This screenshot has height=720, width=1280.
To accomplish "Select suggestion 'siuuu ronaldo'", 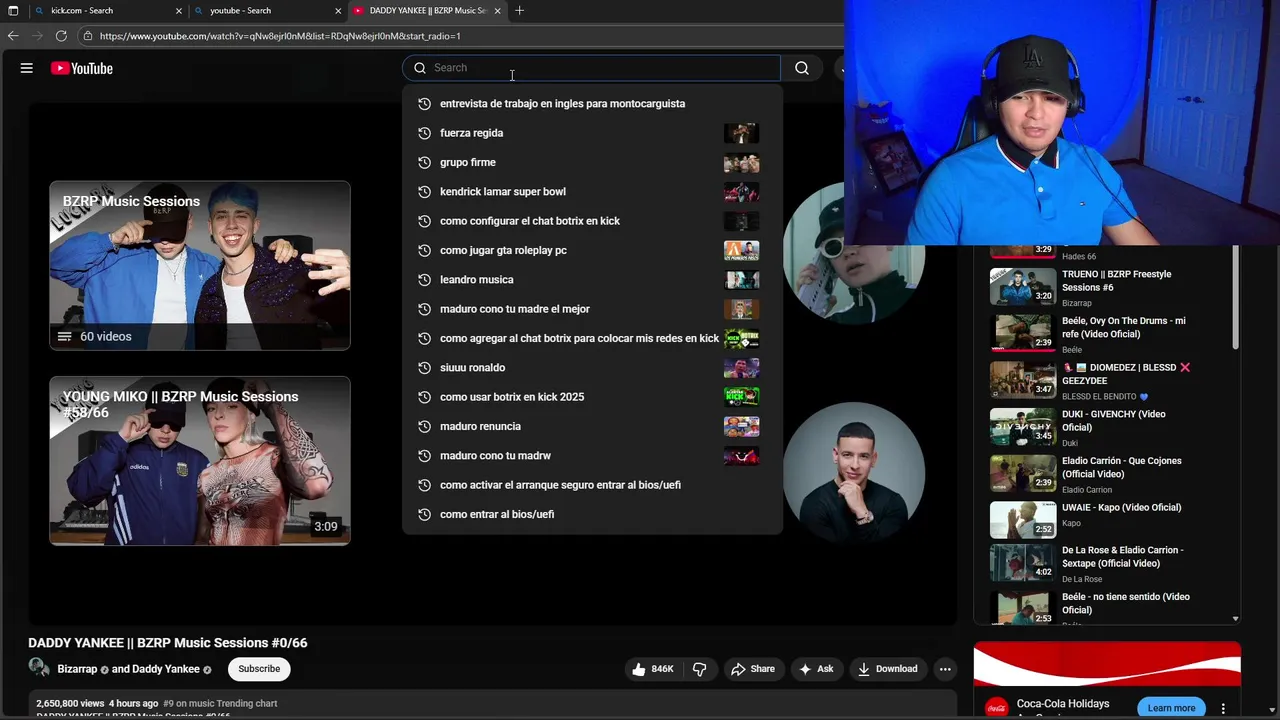I will pyautogui.click(x=592, y=368).
